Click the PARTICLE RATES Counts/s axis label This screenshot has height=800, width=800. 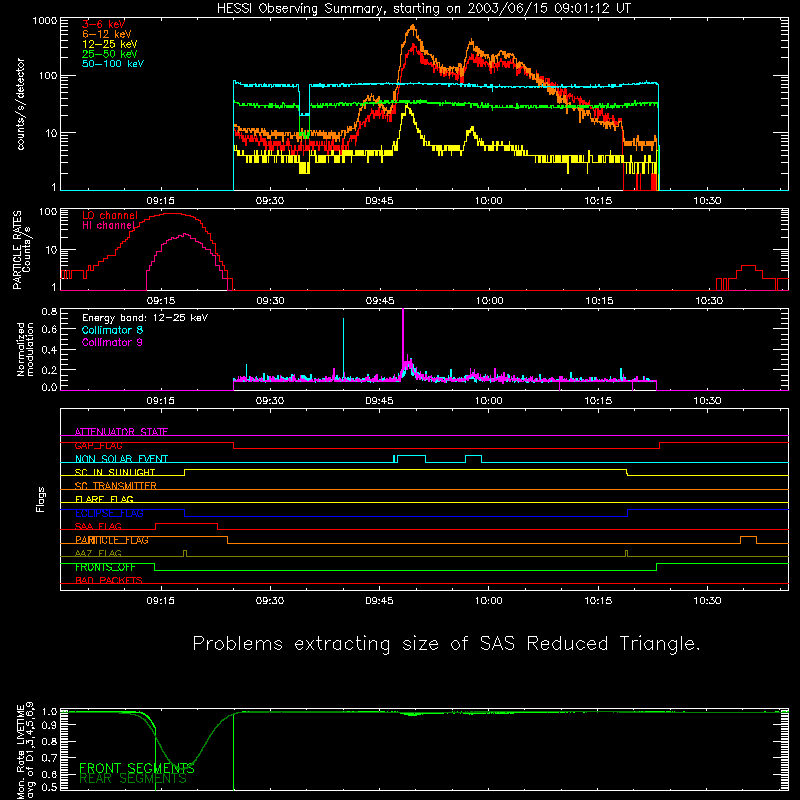21,250
